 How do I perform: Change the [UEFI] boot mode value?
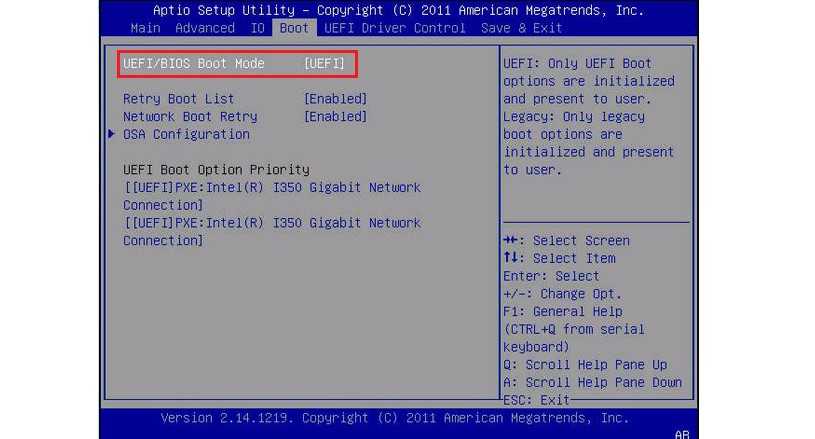[325, 64]
